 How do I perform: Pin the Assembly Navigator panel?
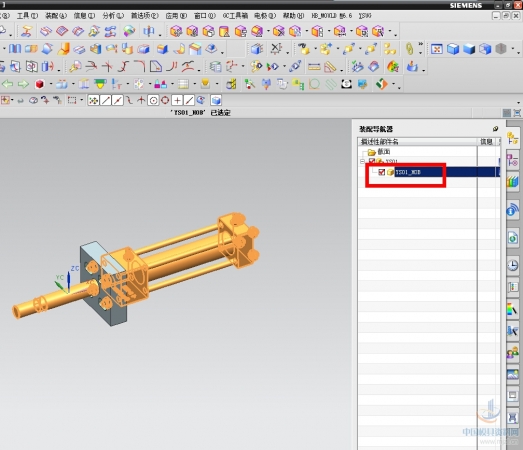coord(495,129)
